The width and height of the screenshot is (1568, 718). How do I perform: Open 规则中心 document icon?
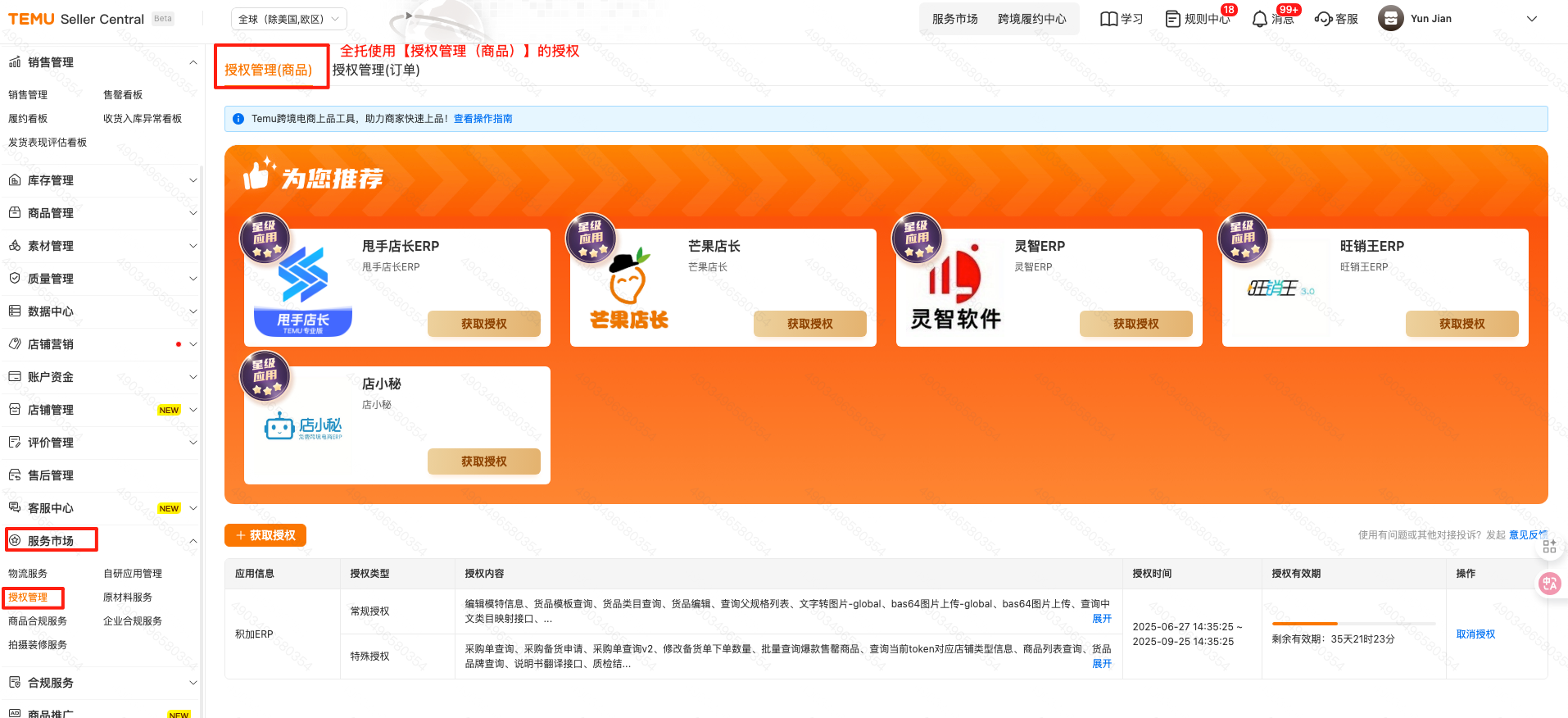click(1173, 19)
